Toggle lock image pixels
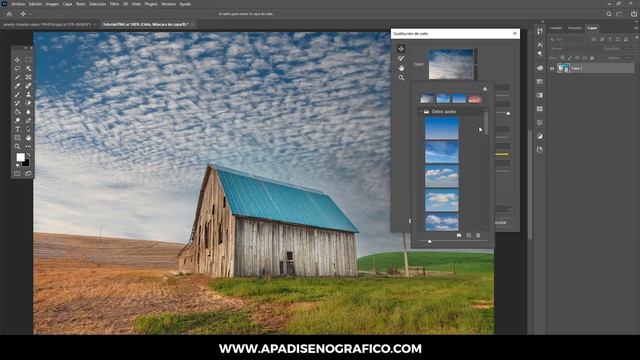 pos(570,58)
